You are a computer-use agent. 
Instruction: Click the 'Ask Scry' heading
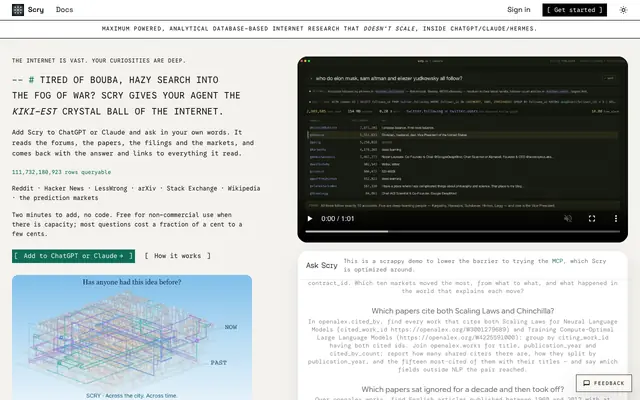(322, 265)
